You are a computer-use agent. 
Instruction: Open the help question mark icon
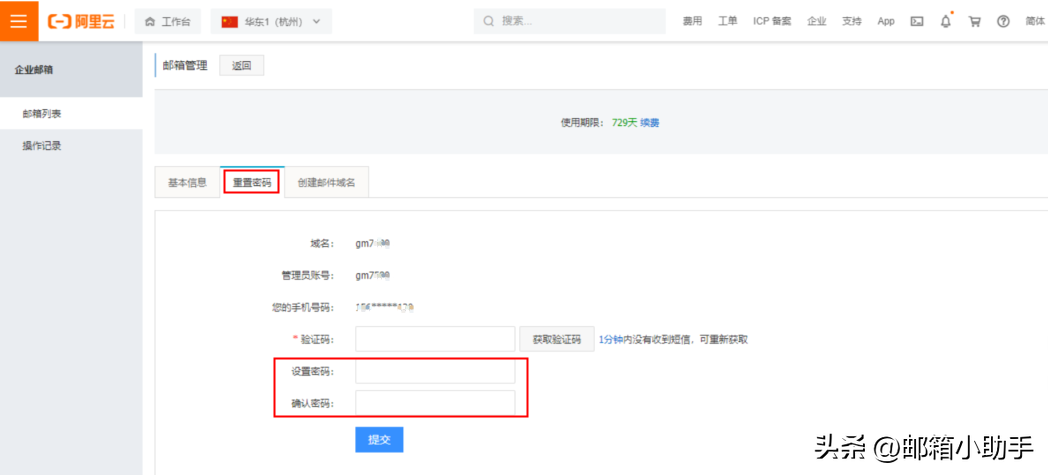tap(1003, 21)
